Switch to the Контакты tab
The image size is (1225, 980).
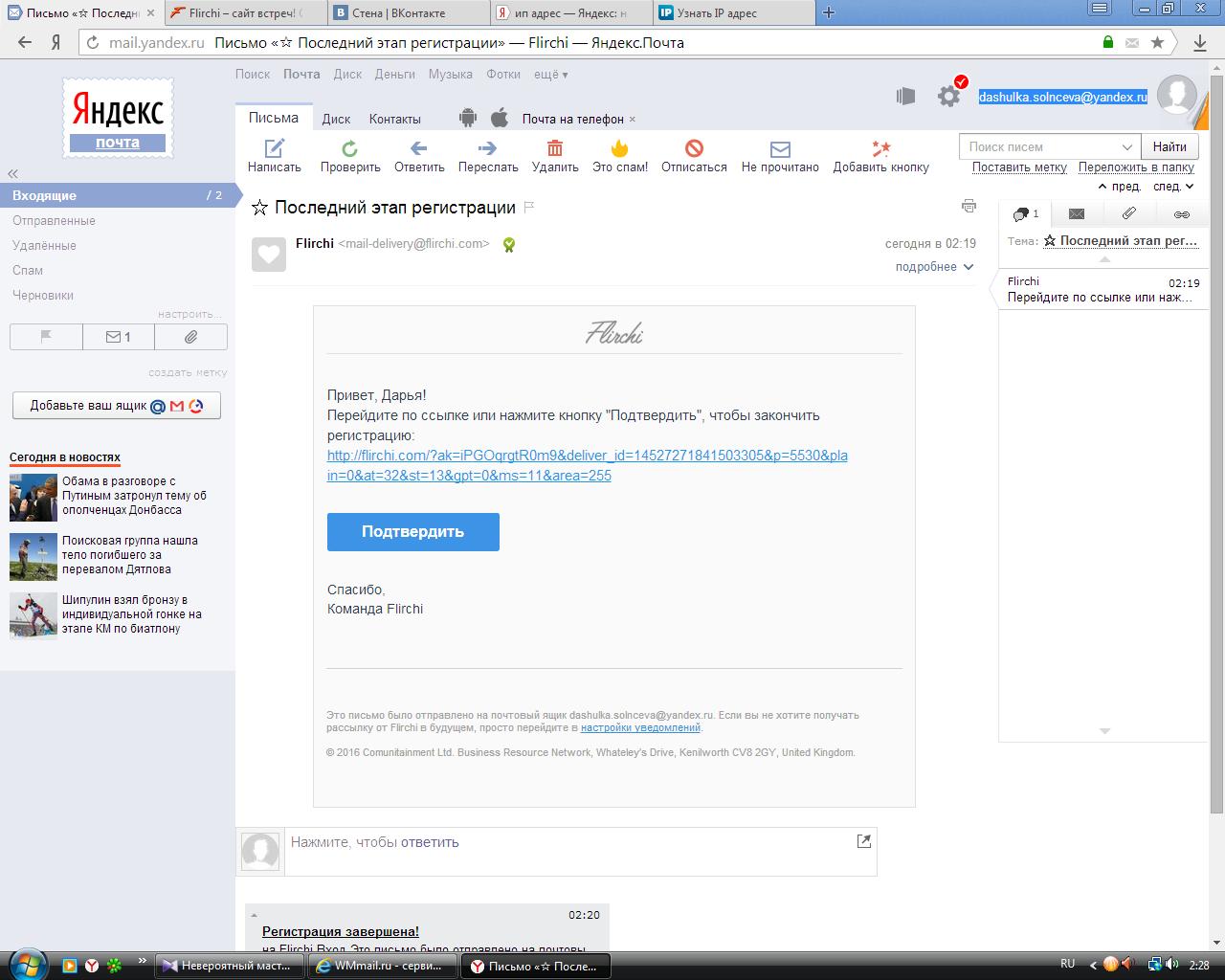[x=395, y=119]
